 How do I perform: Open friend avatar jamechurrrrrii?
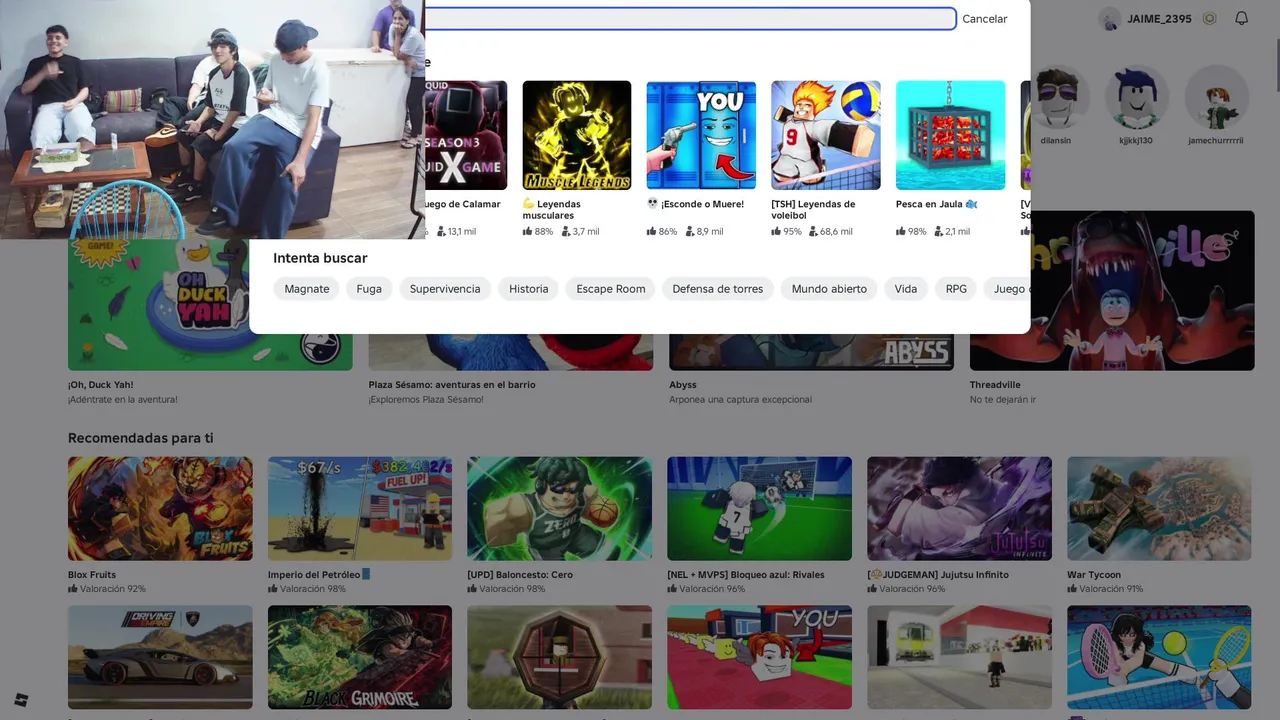click(x=1216, y=98)
